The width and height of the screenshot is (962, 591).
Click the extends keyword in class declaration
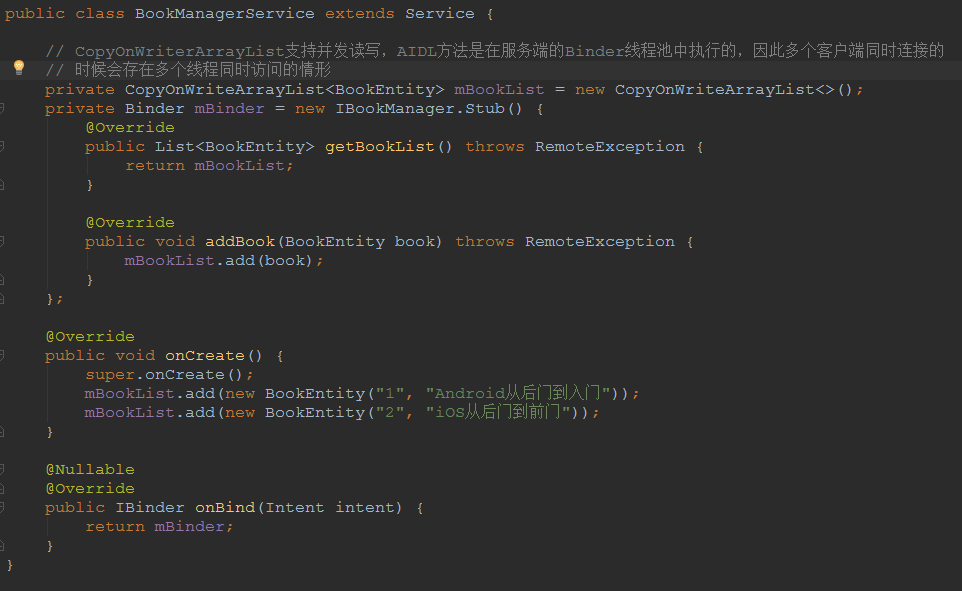tap(360, 14)
